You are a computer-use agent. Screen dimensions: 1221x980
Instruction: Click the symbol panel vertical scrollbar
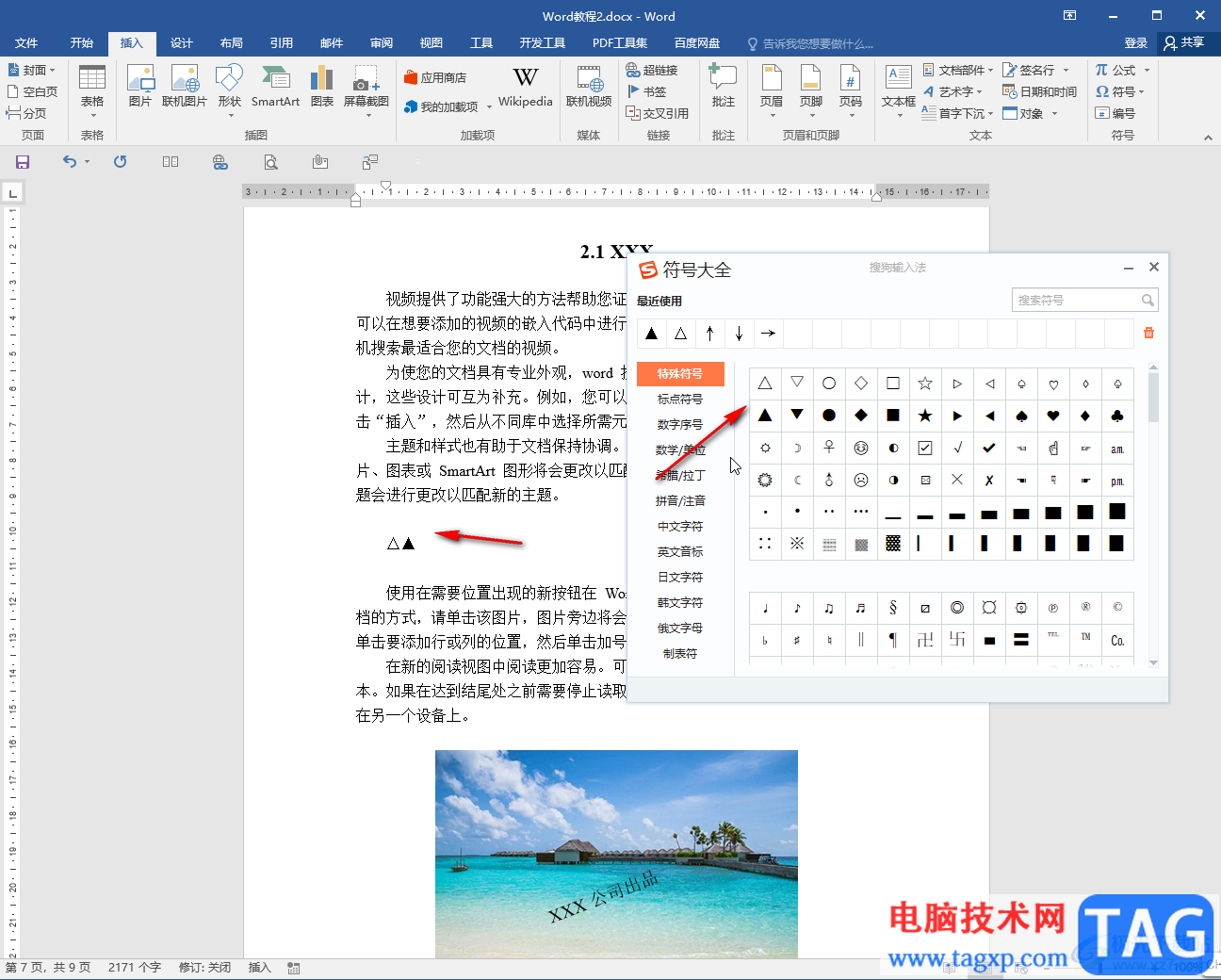tap(1153, 396)
